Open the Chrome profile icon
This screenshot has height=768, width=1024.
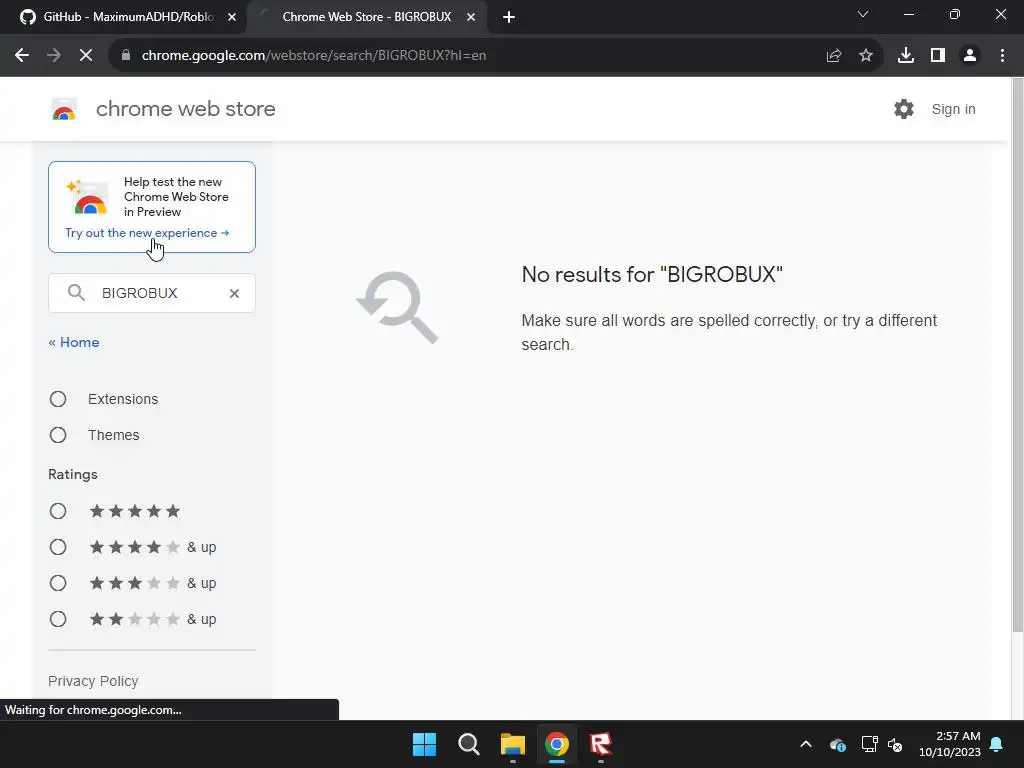tap(970, 56)
